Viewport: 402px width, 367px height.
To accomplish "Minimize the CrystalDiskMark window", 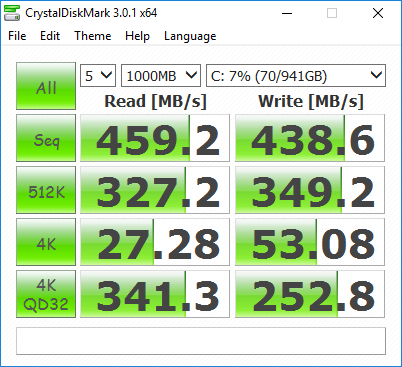I will (287, 13).
